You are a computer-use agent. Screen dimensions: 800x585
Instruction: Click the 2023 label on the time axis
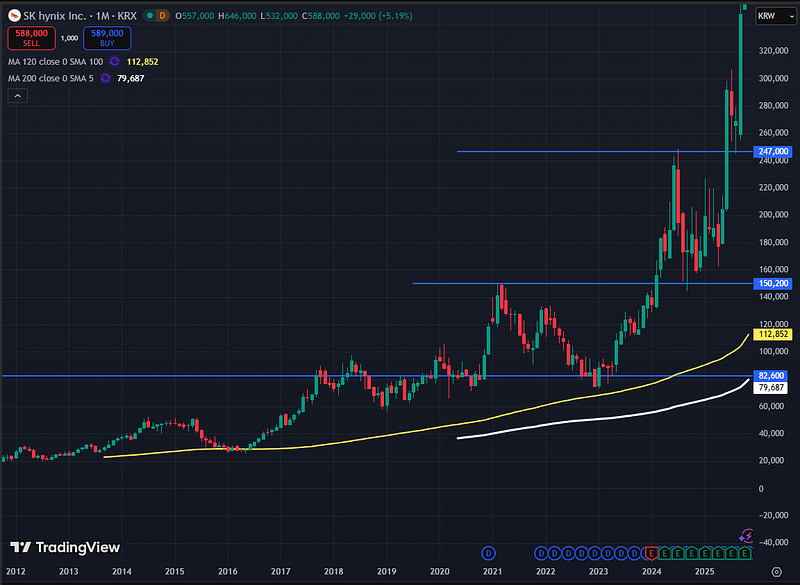tap(598, 571)
